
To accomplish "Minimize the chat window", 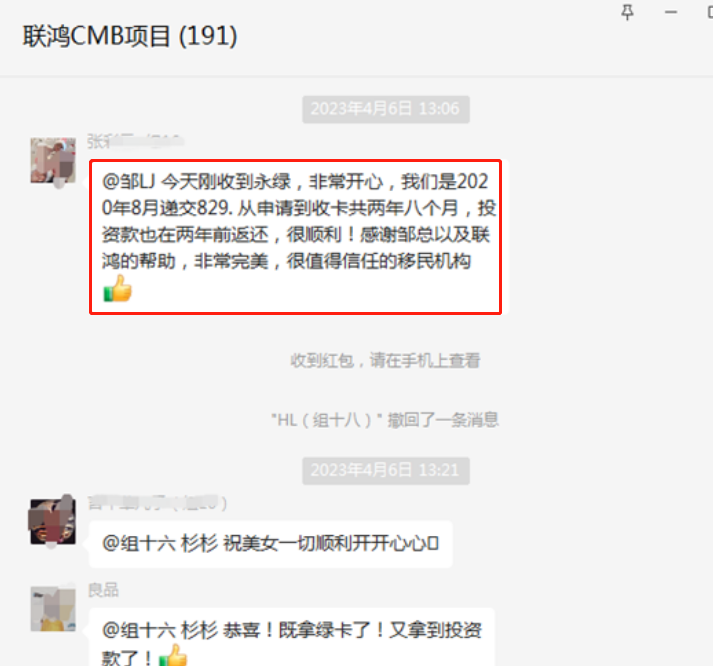I will tap(671, 12).
